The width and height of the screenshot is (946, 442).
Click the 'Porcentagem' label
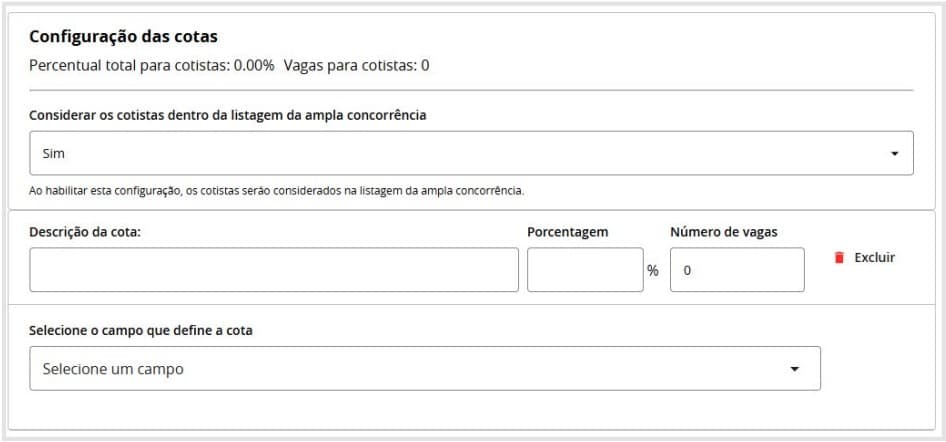(x=567, y=232)
